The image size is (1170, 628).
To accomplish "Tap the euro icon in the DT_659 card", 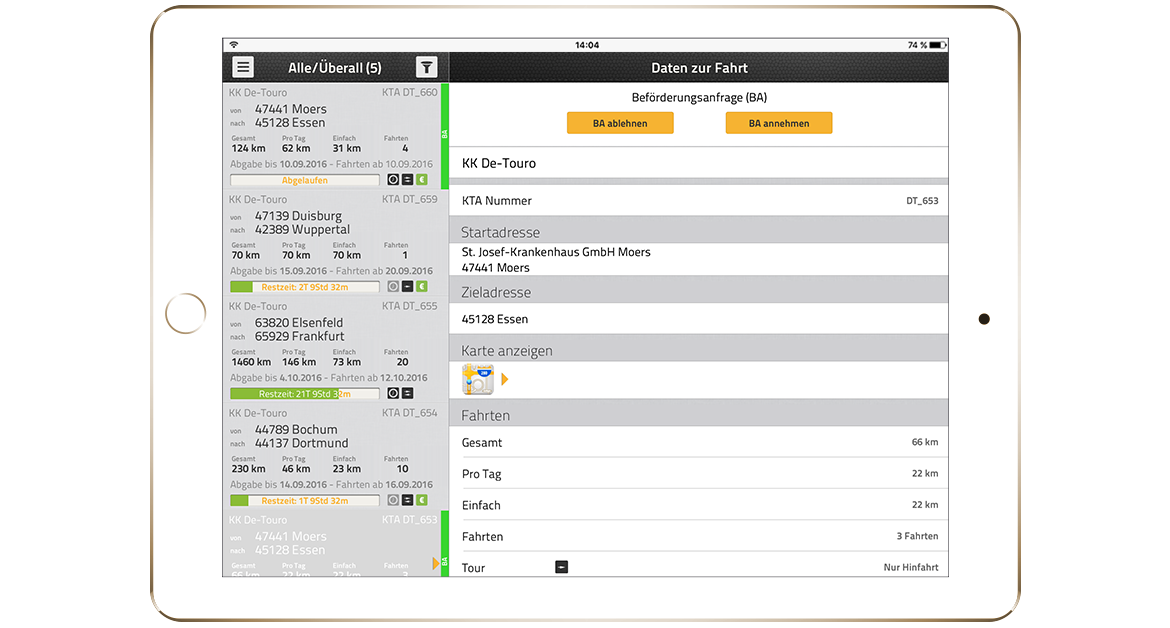I will pos(422,286).
